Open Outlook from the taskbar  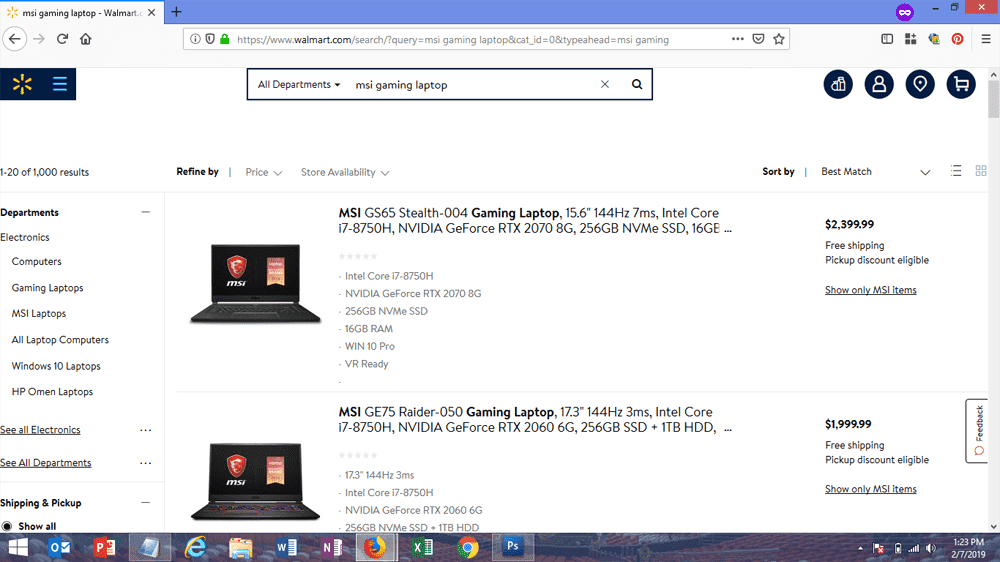pyautogui.click(x=59, y=547)
